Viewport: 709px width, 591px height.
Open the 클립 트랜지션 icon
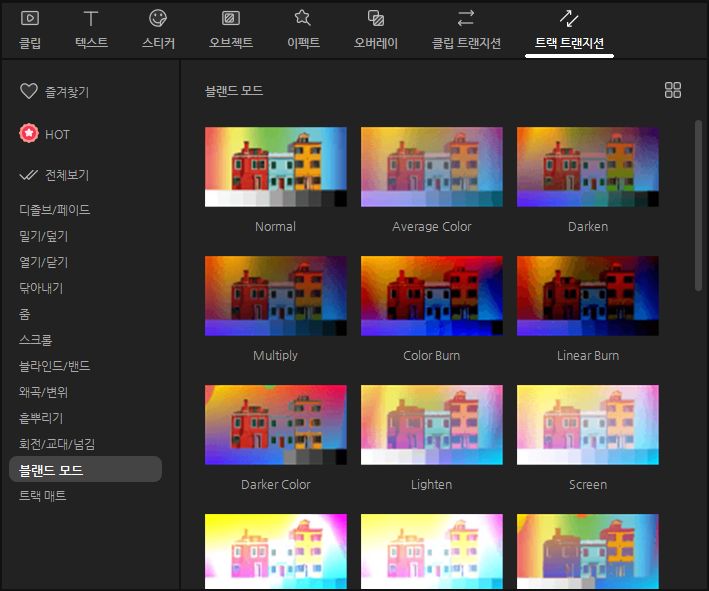click(465, 18)
